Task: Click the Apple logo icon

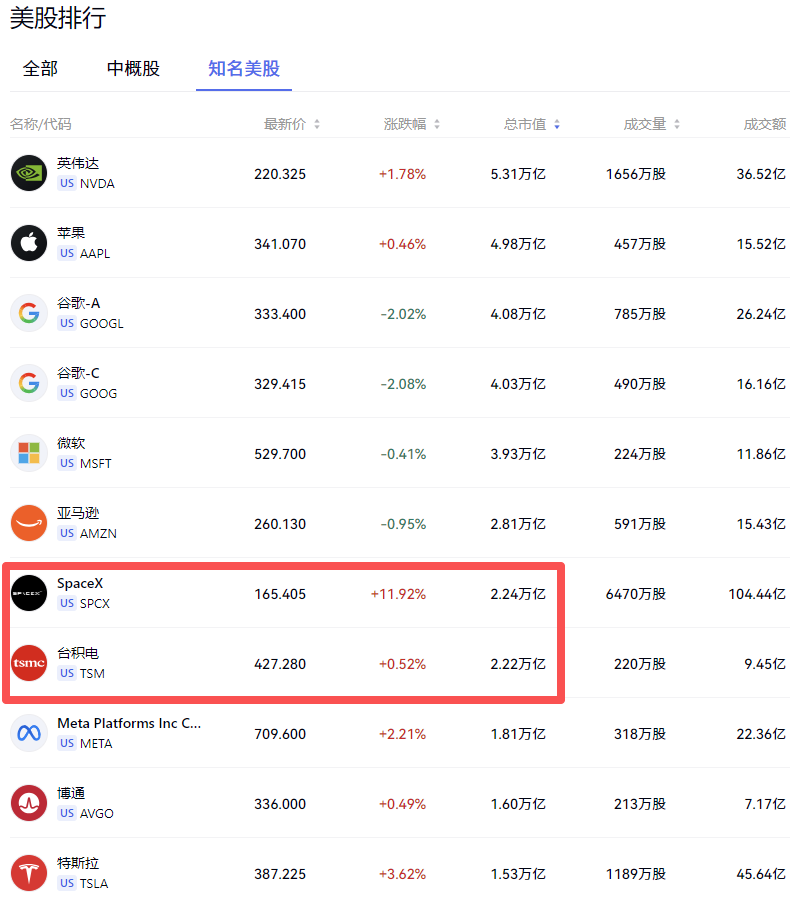Action: tap(29, 243)
